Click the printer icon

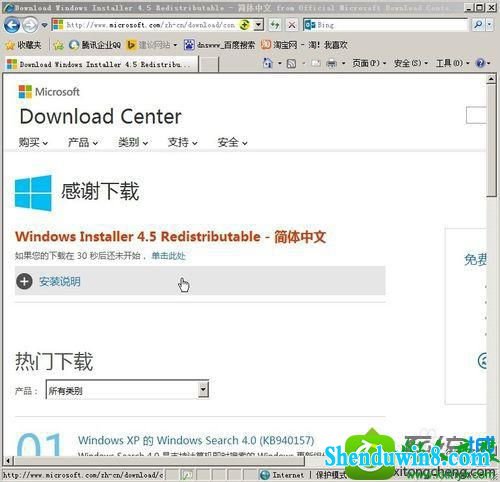point(331,63)
